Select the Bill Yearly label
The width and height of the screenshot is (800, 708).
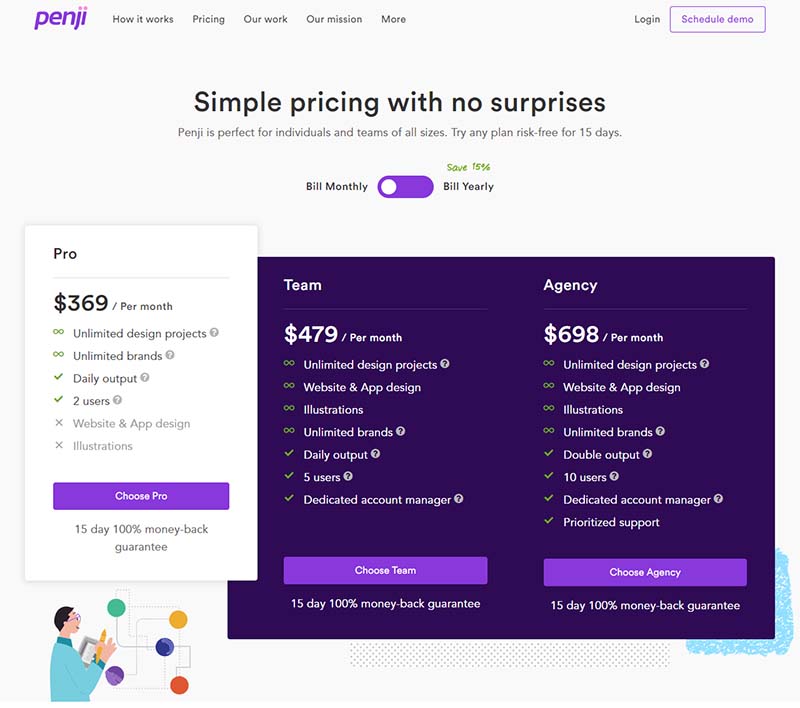[x=468, y=187]
